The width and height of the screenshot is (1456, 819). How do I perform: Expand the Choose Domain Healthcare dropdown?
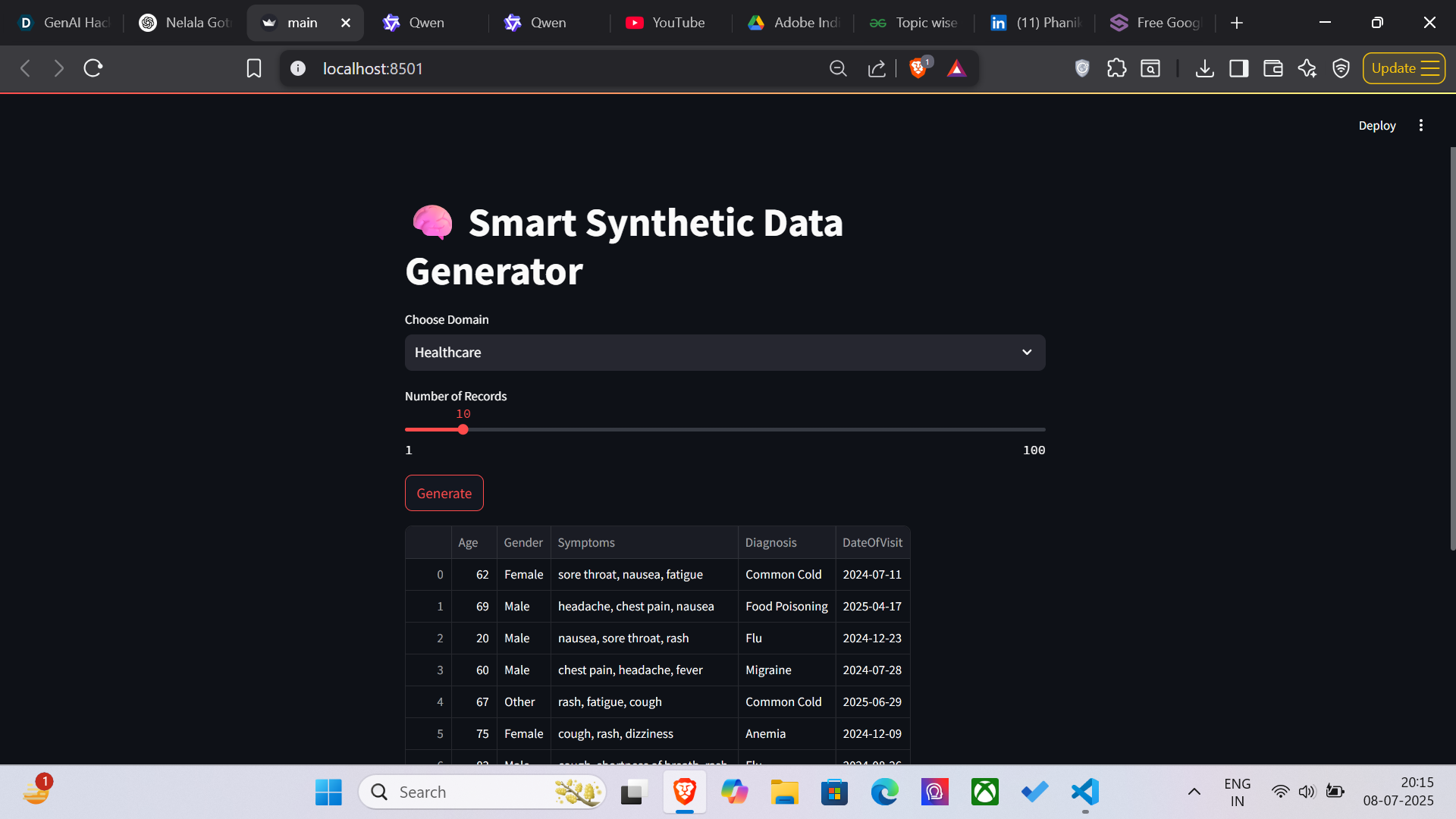724,353
